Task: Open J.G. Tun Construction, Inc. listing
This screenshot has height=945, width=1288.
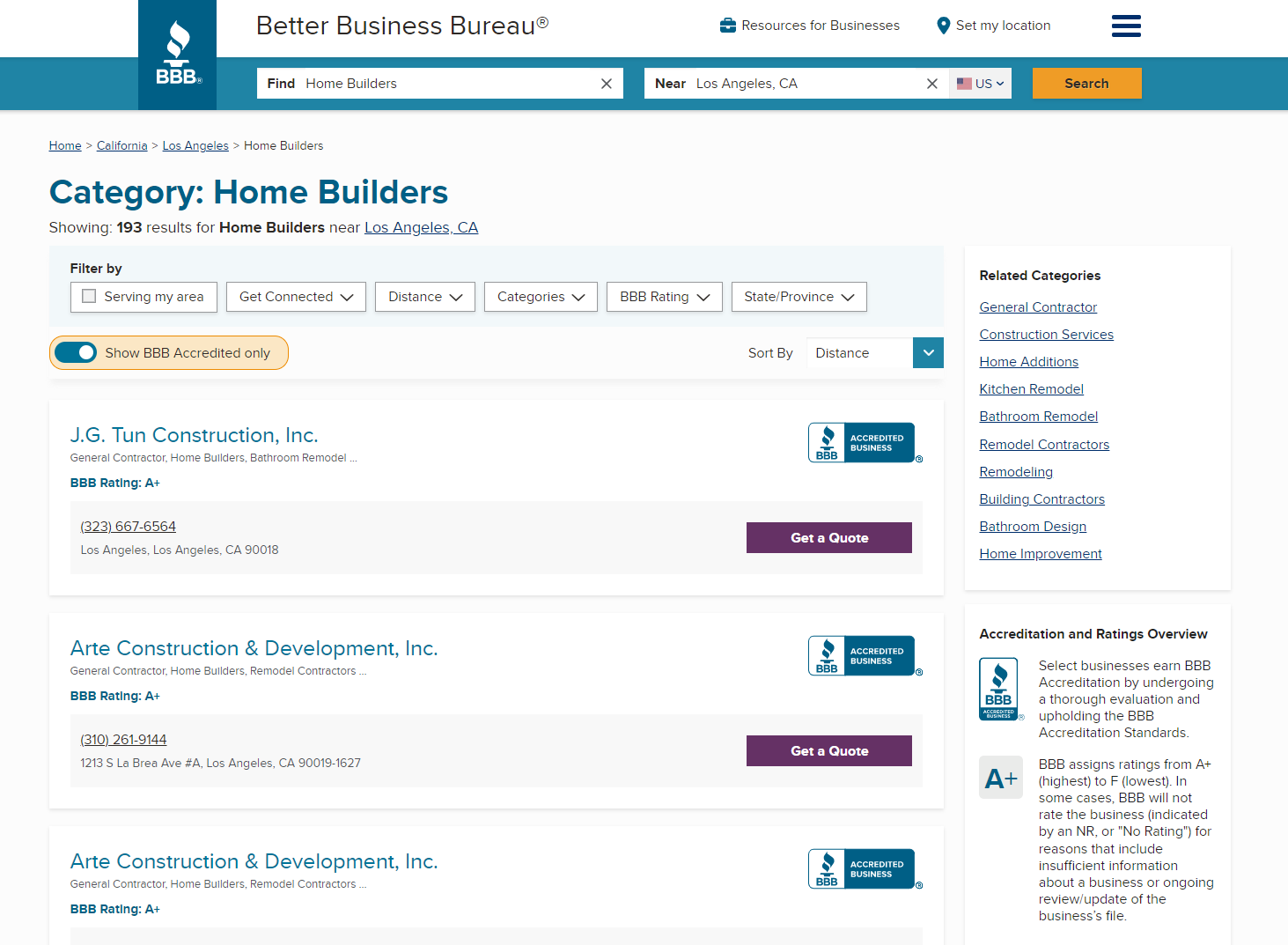Action: tap(195, 435)
